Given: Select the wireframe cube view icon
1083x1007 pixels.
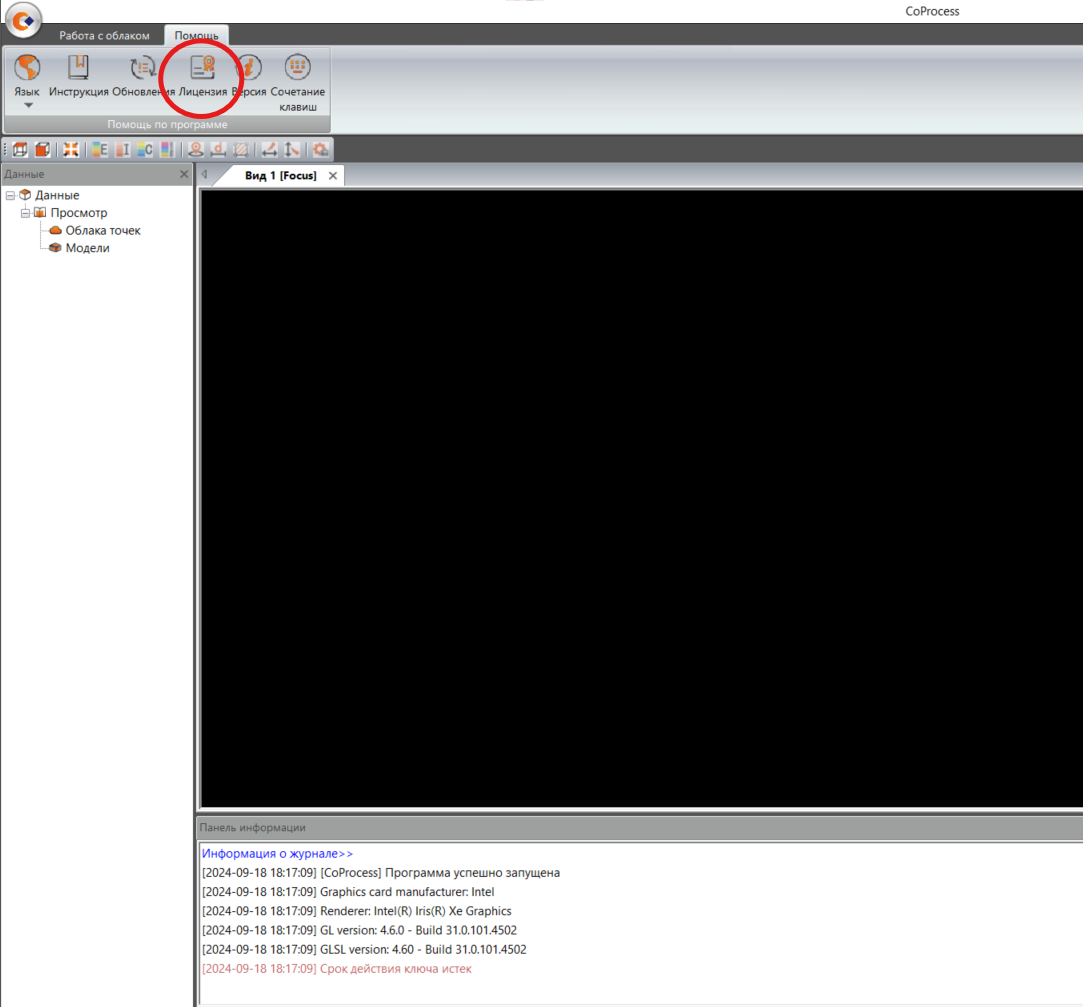Looking at the screenshot, I should [20, 149].
